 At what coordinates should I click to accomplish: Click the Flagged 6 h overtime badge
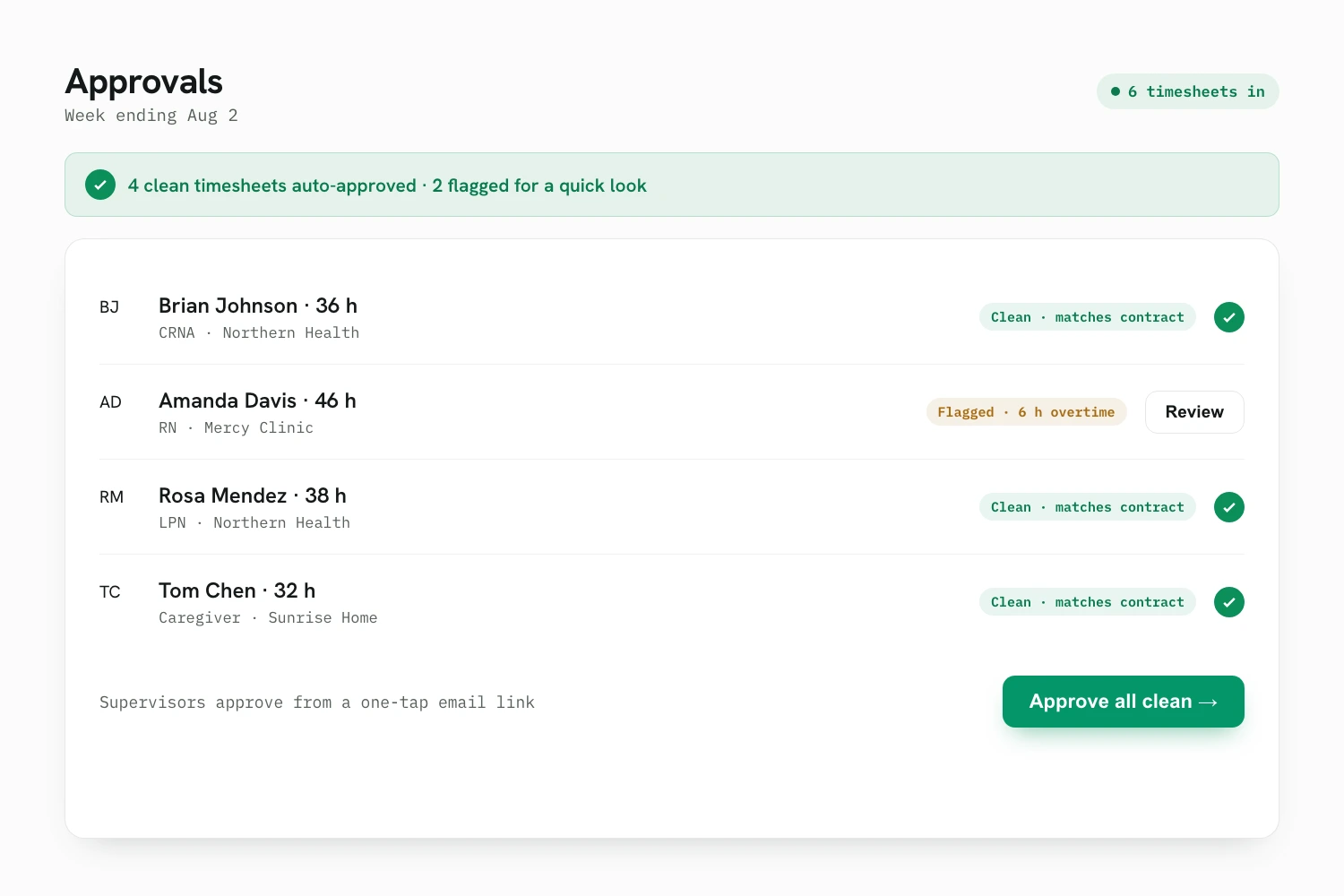(x=1027, y=412)
